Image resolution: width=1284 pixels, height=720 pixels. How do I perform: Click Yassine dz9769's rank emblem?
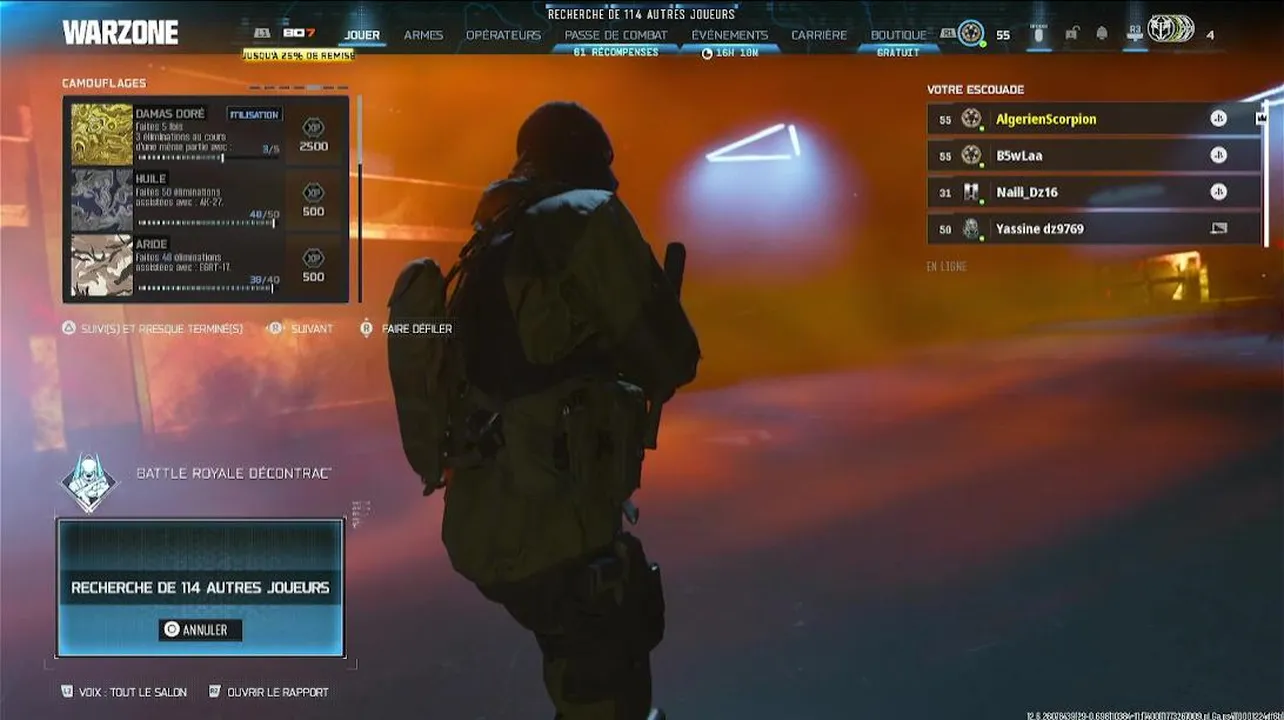coord(971,229)
